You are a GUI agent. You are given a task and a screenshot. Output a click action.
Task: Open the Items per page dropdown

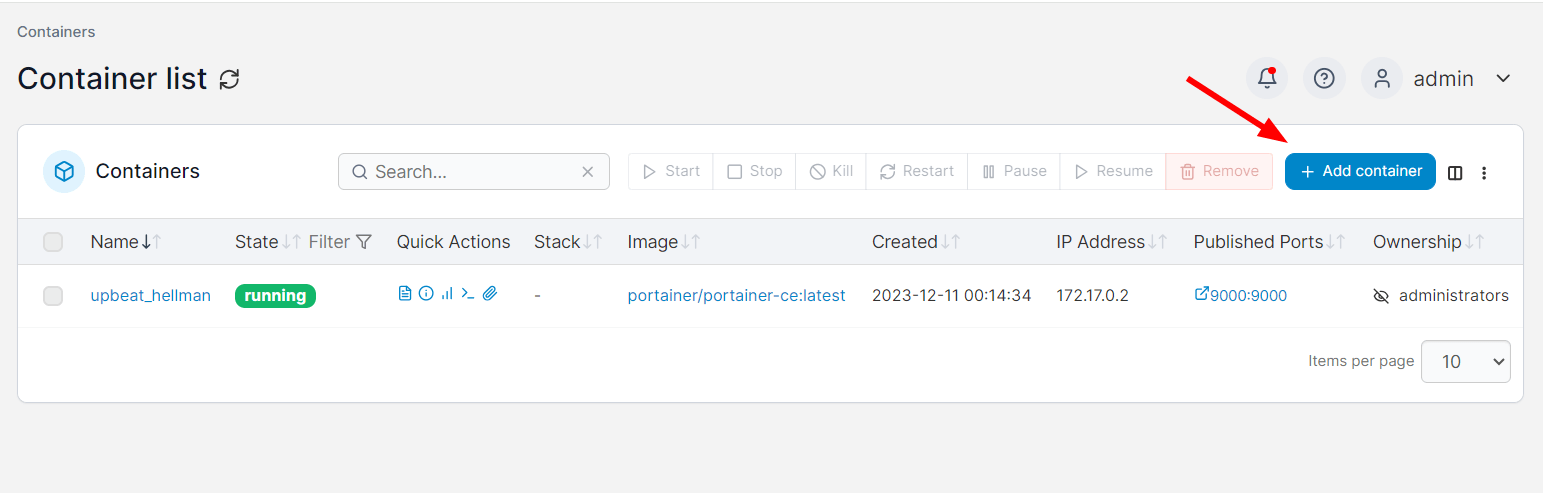1465,361
